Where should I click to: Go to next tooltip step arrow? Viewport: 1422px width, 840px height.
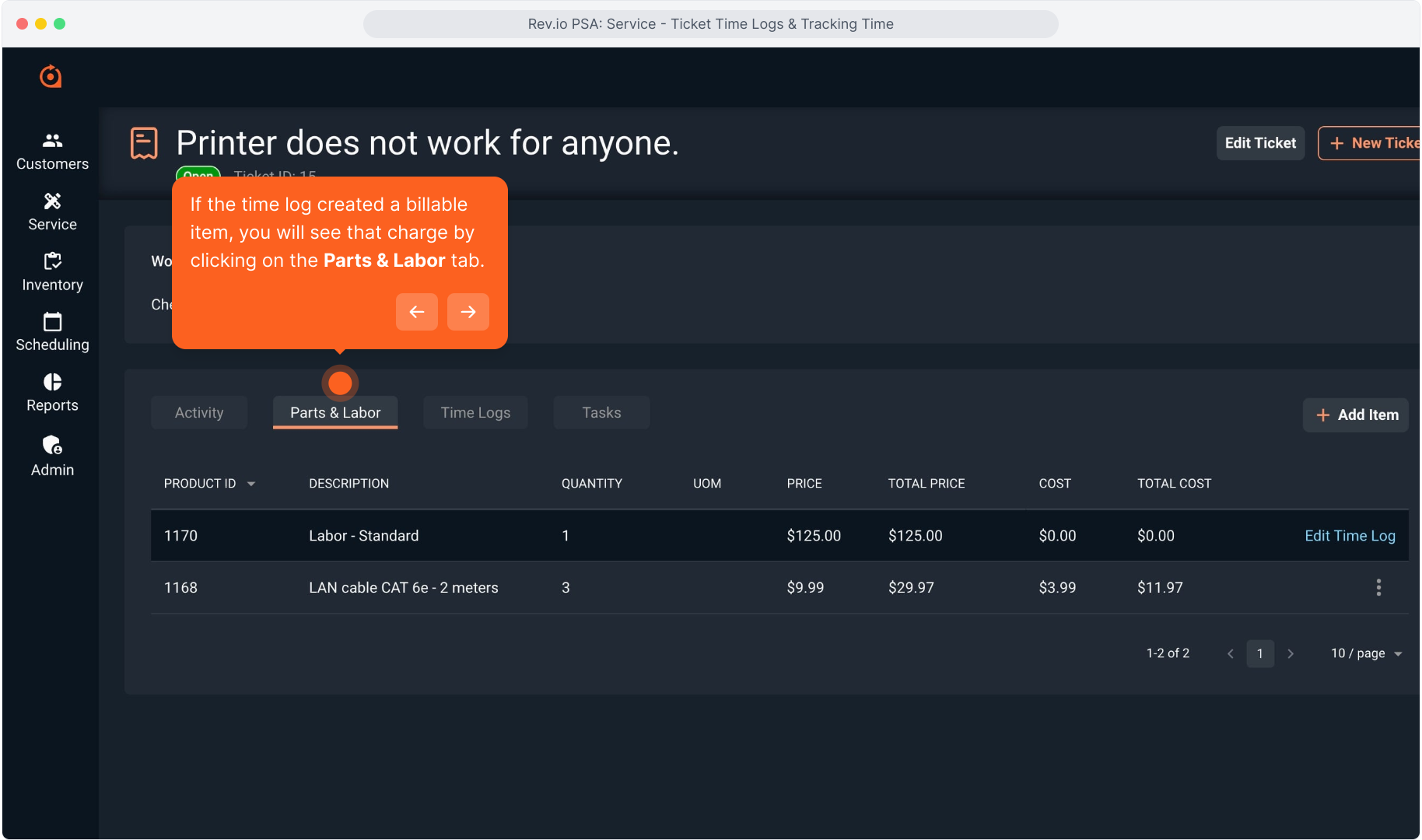[x=468, y=312]
